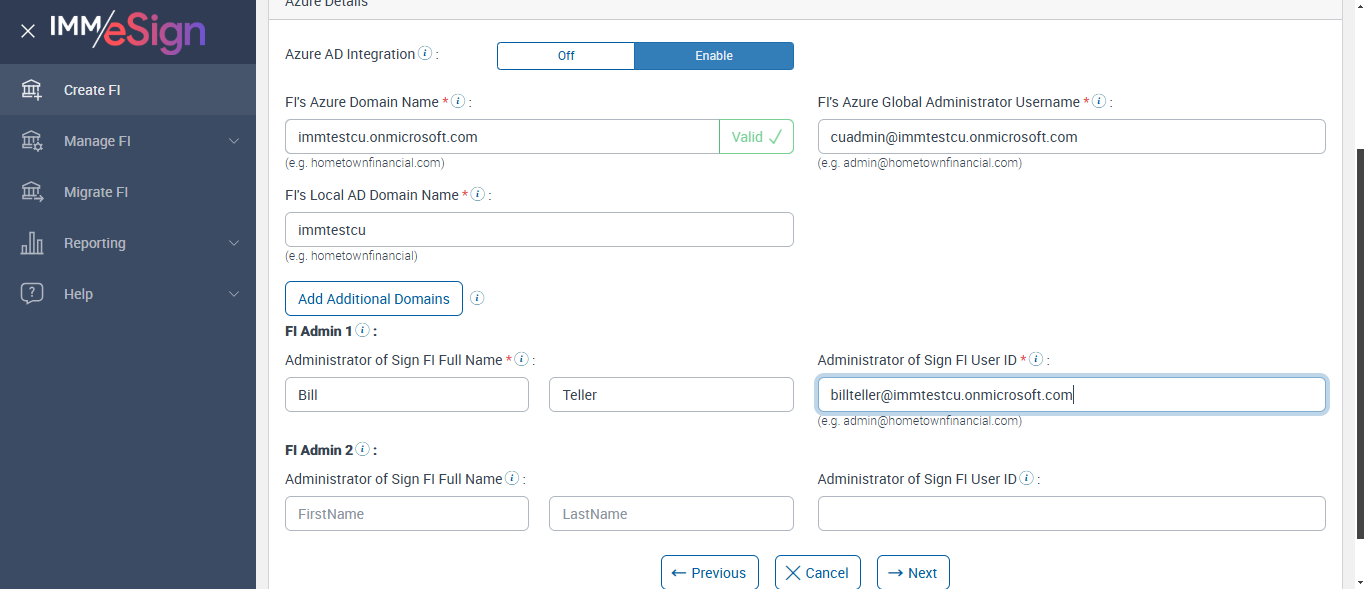Click info icon for FI's Local AD Domain Name
Image resolution: width=1366 pixels, height=589 pixels.
pyautogui.click(x=478, y=194)
